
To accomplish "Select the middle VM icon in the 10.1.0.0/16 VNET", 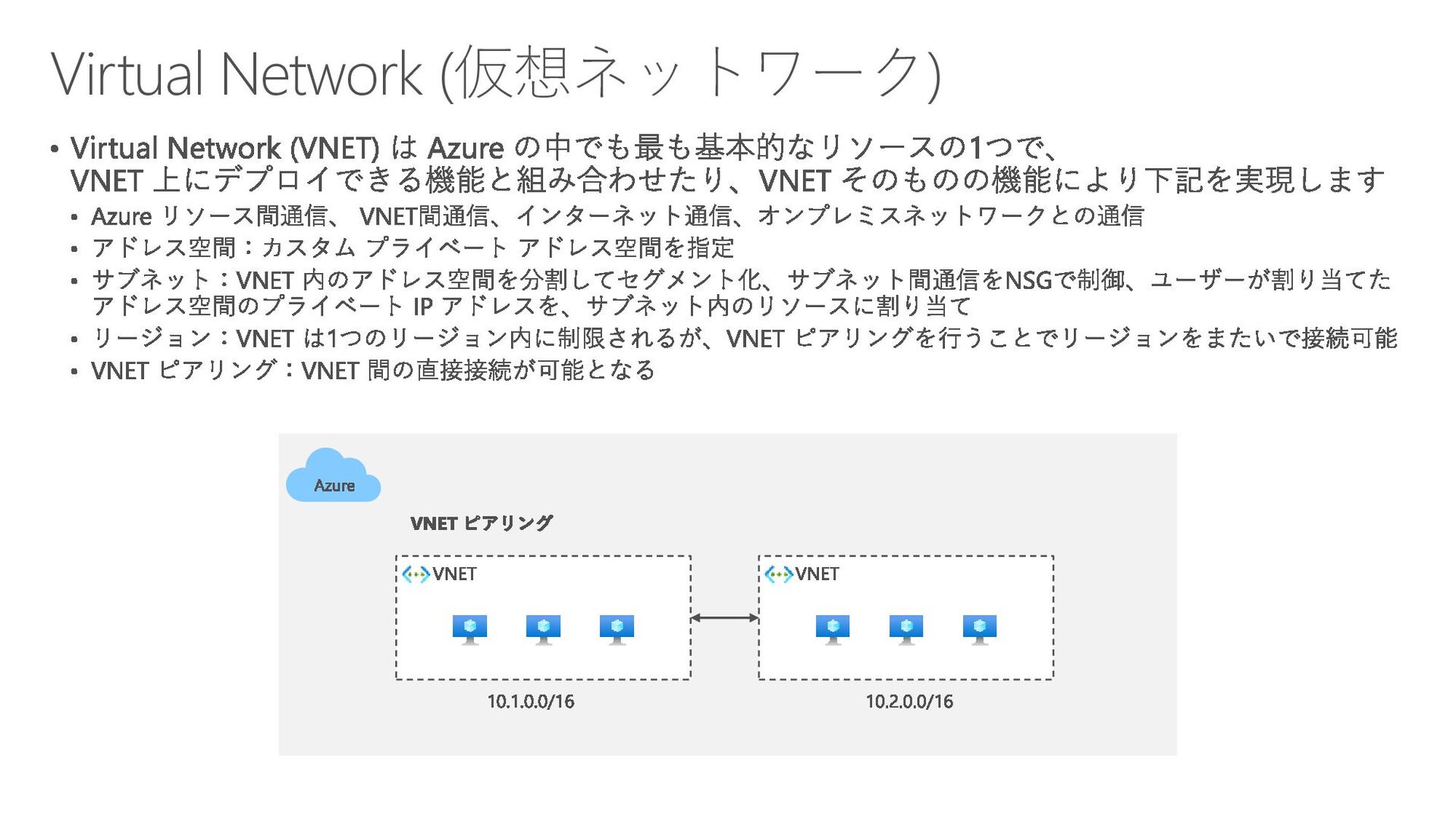I will (x=543, y=630).
